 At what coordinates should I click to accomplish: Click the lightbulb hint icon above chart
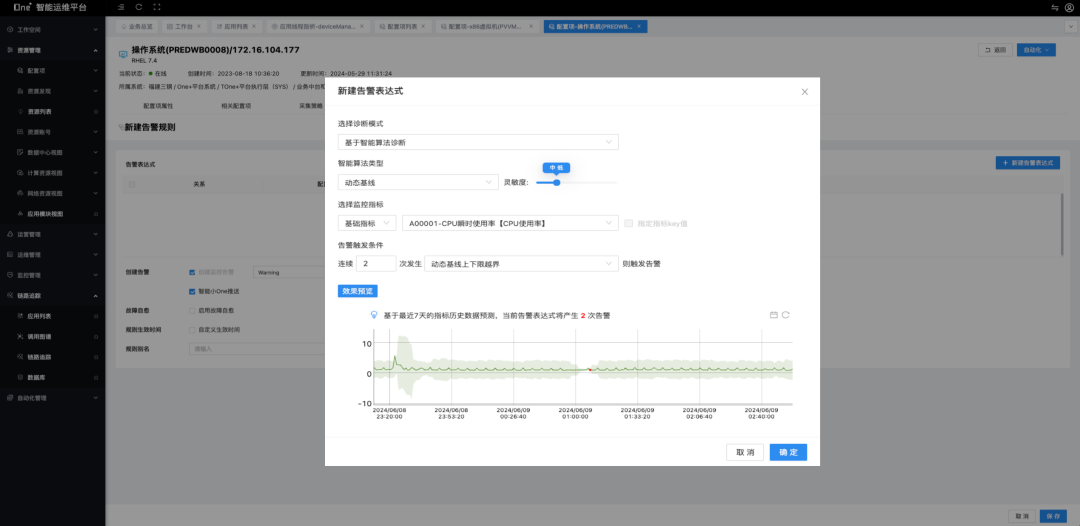(374, 315)
